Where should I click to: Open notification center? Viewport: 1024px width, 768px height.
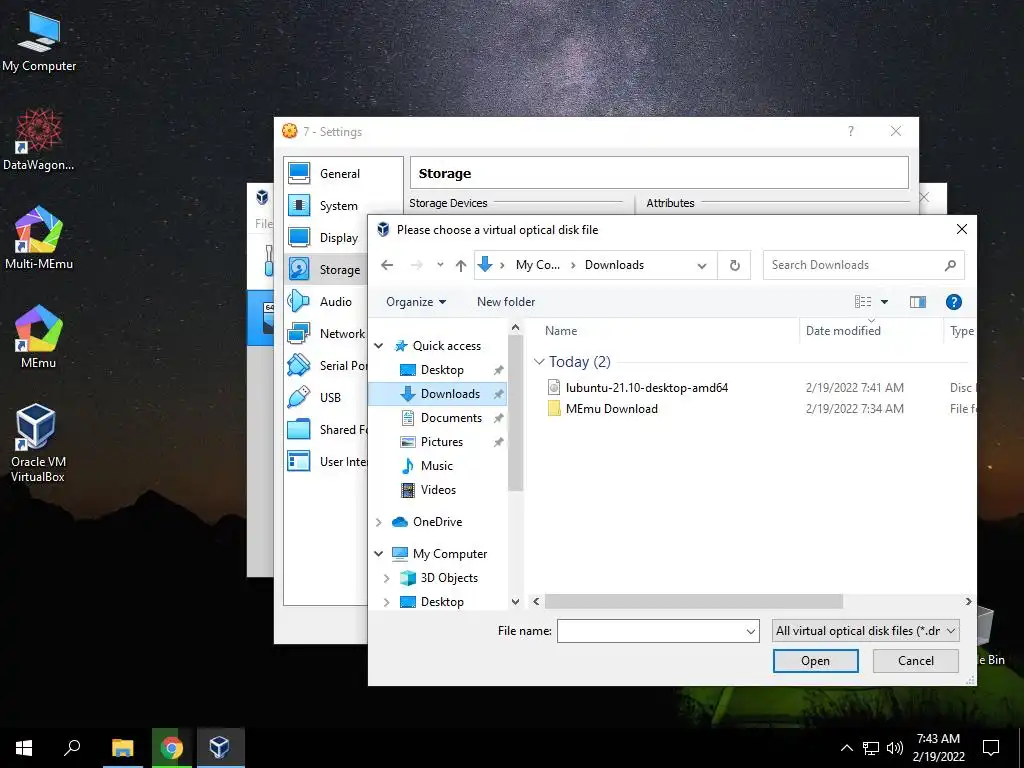point(991,748)
